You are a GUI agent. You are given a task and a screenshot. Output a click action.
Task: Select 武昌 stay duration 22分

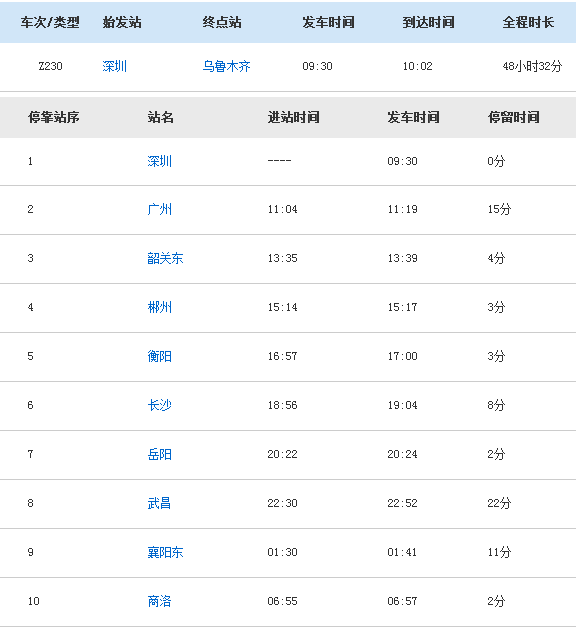[499, 503]
